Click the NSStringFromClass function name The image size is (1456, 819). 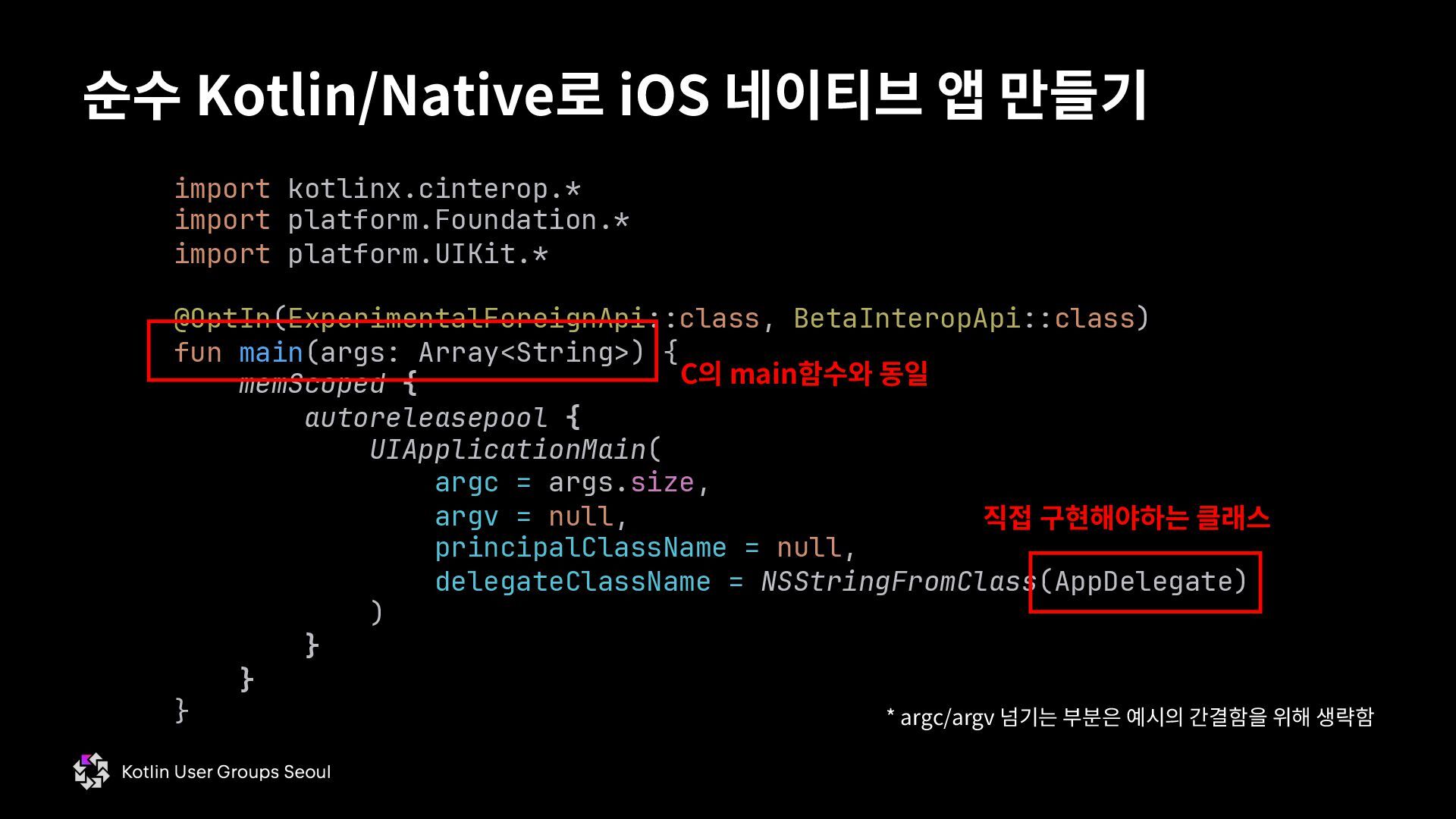[898, 582]
